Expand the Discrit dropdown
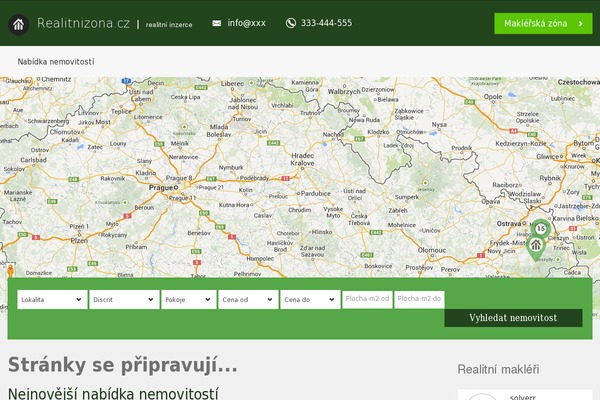The width and height of the screenshot is (600, 400). click(x=124, y=299)
